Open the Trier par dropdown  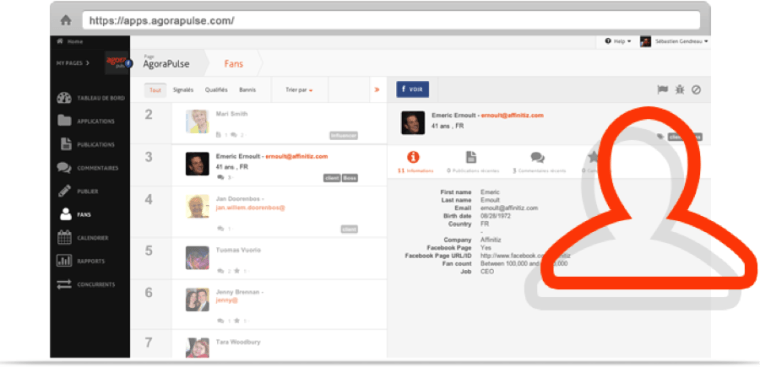pyautogui.click(x=299, y=90)
